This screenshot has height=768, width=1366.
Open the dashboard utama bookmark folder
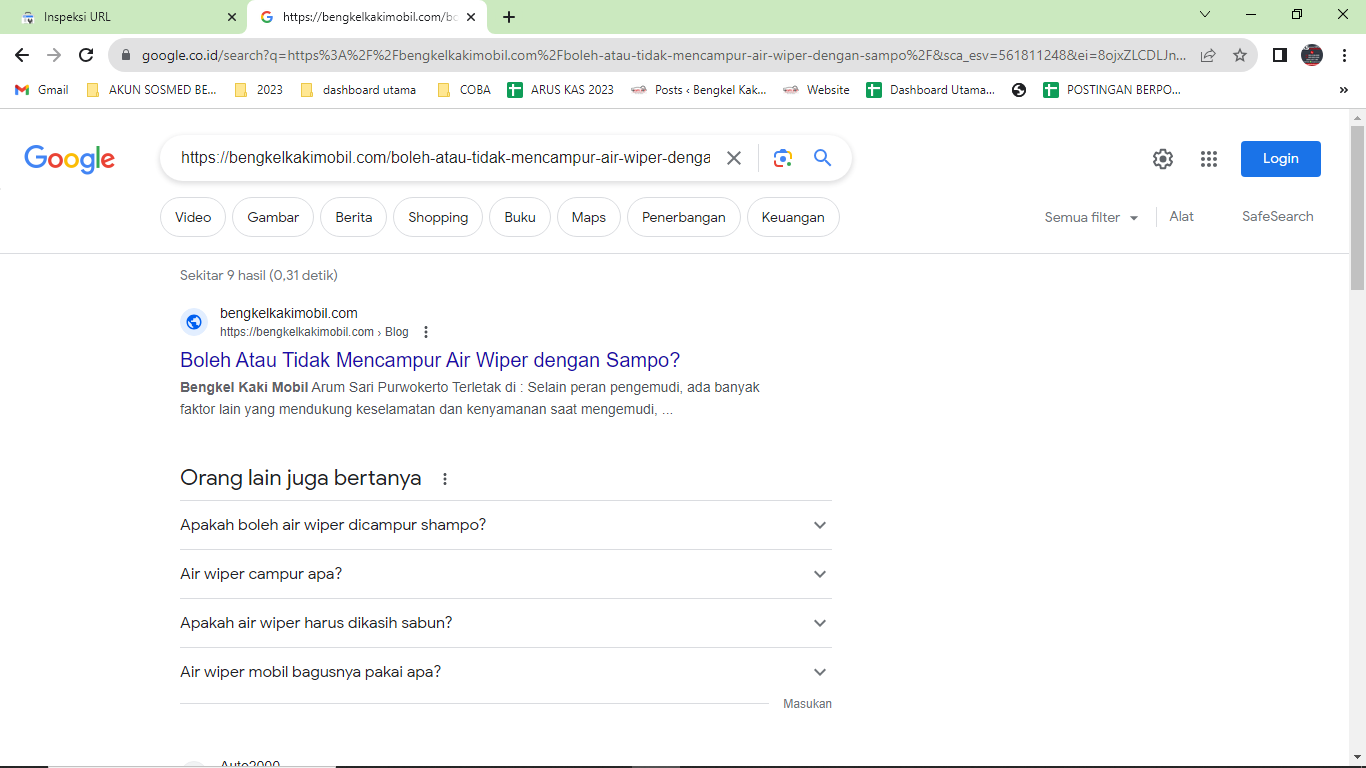[358, 90]
